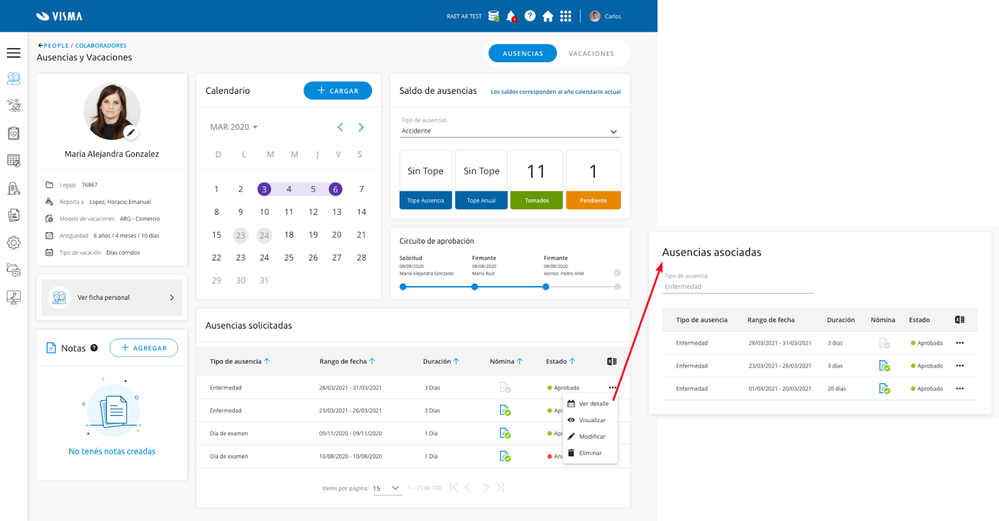Edit profile photo with pencil icon
999x521 pixels.
131,132
